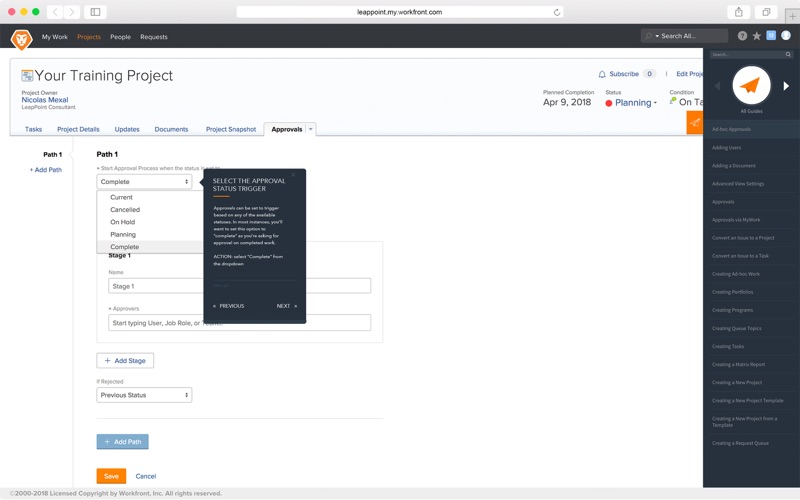Switch to Project Snapshot tab
This screenshot has height=500, width=800.
pyautogui.click(x=231, y=129)
